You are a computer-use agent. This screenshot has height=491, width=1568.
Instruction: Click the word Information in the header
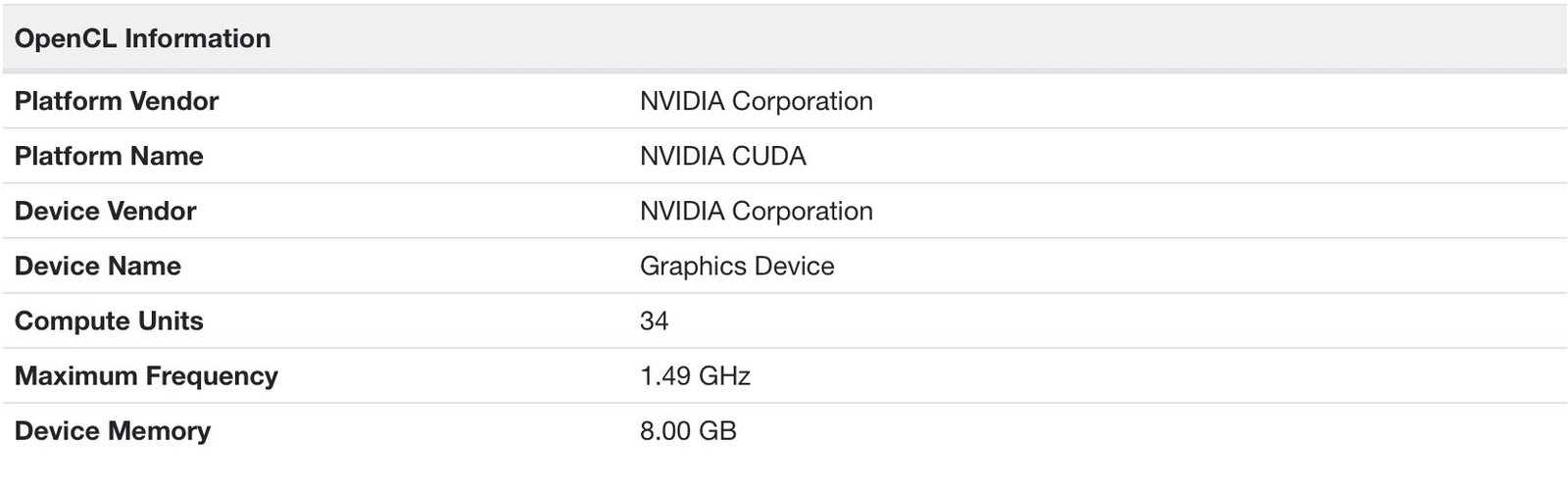pyautogui.click(x=197, y=38)
